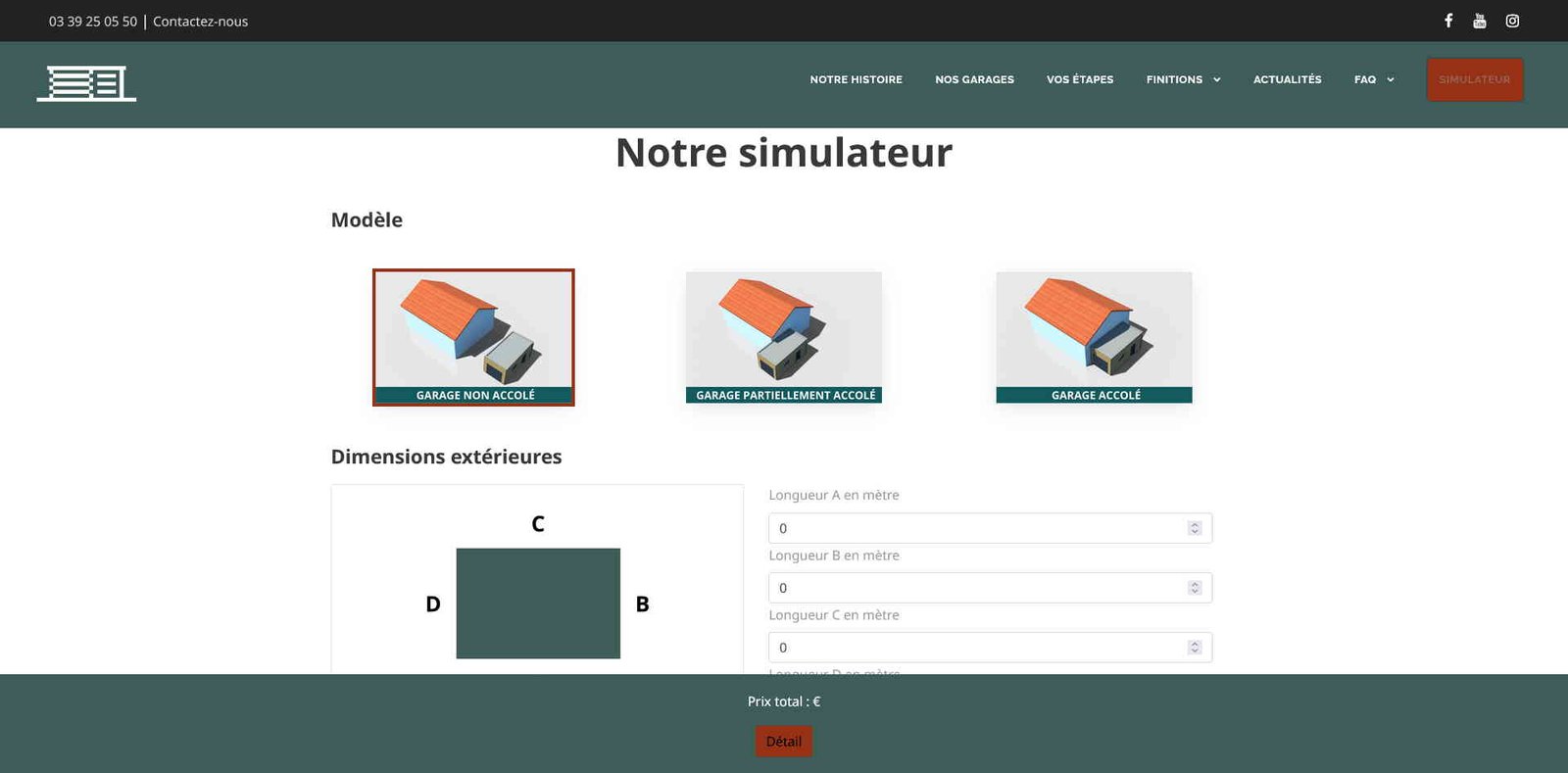The height and width of the screenshot is (773, 1568).
Task: Adjust Longueur B with spinner arrows
Action: [x=1195, y=588]
